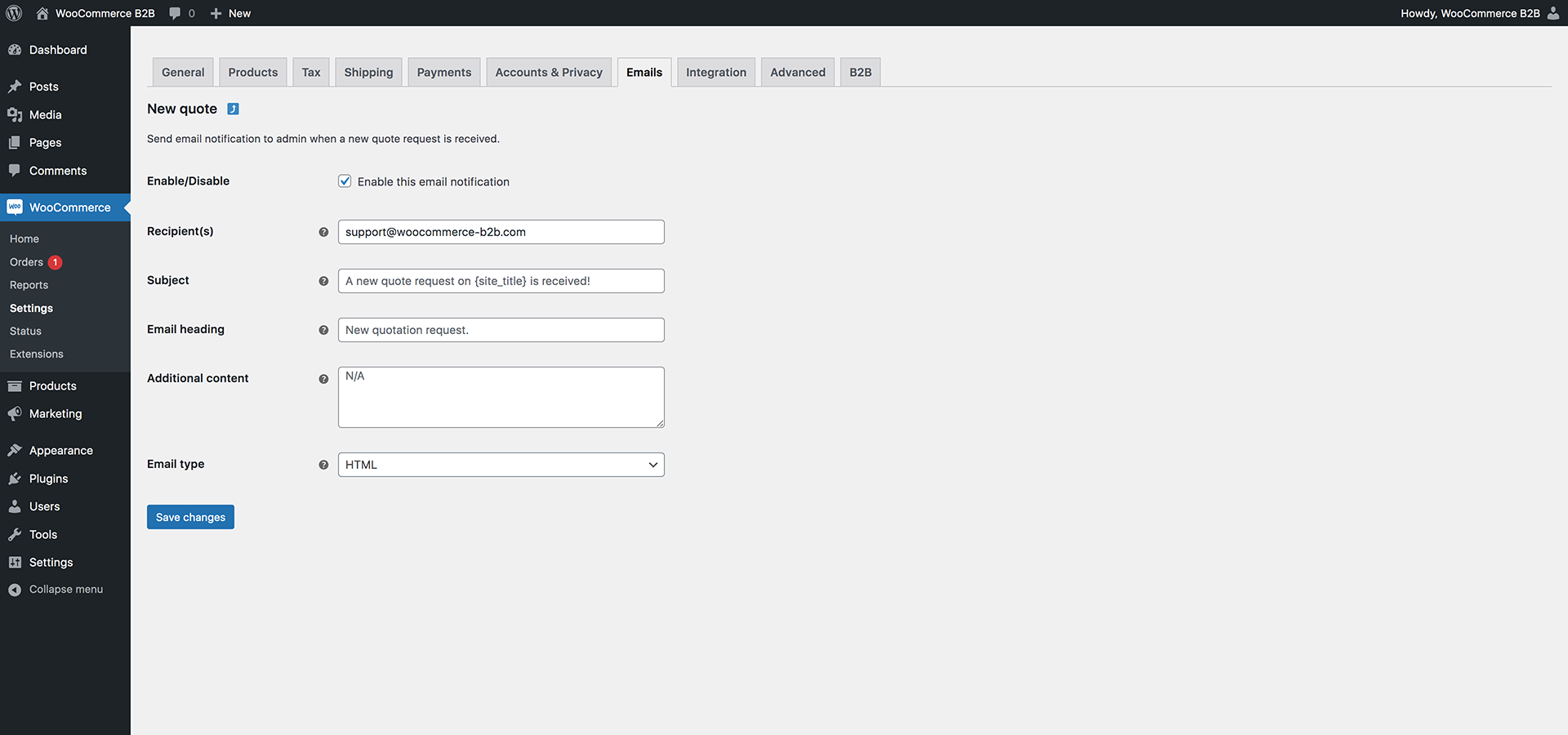Click the Tools wrench icon
The image size is (1568, 735).
pyautogui.click(x=15, y=535)
